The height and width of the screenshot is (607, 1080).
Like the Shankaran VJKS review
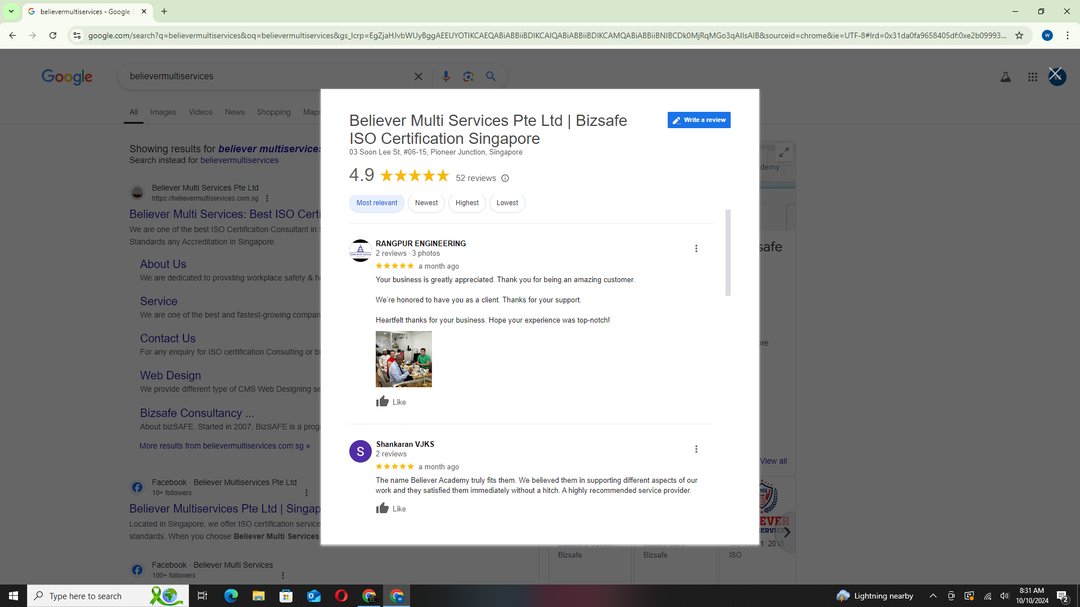click(x=391, y=508)
